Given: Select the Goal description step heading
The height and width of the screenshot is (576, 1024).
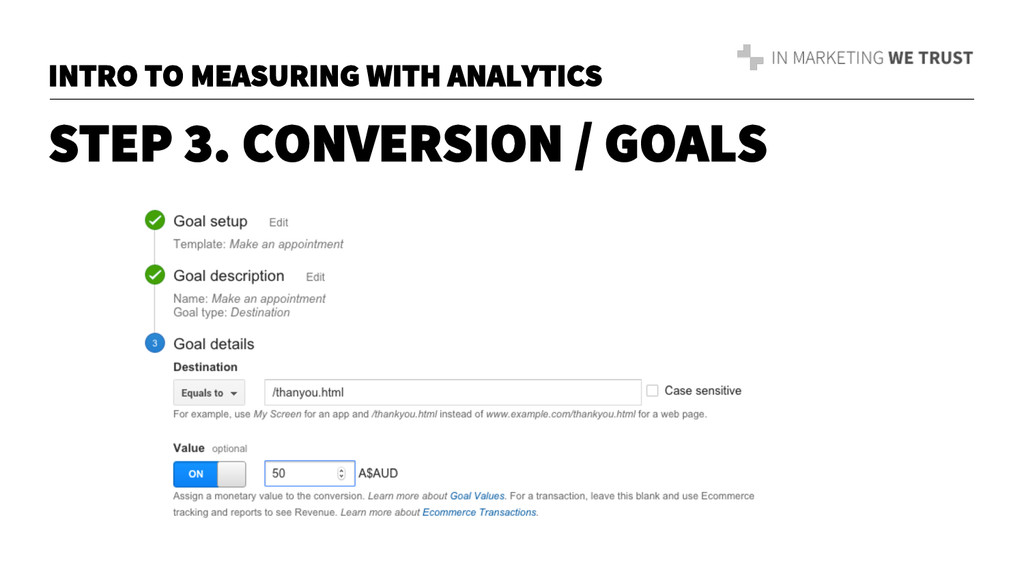Looking at the screenshot, I should click(x=228, y=276).
